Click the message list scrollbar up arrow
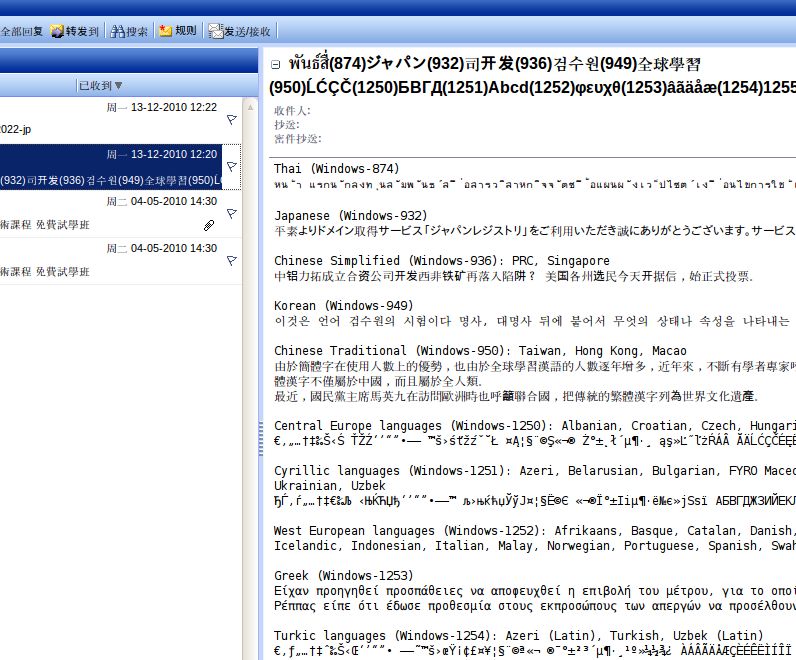 pyautogui.click(x=250, y=107)
